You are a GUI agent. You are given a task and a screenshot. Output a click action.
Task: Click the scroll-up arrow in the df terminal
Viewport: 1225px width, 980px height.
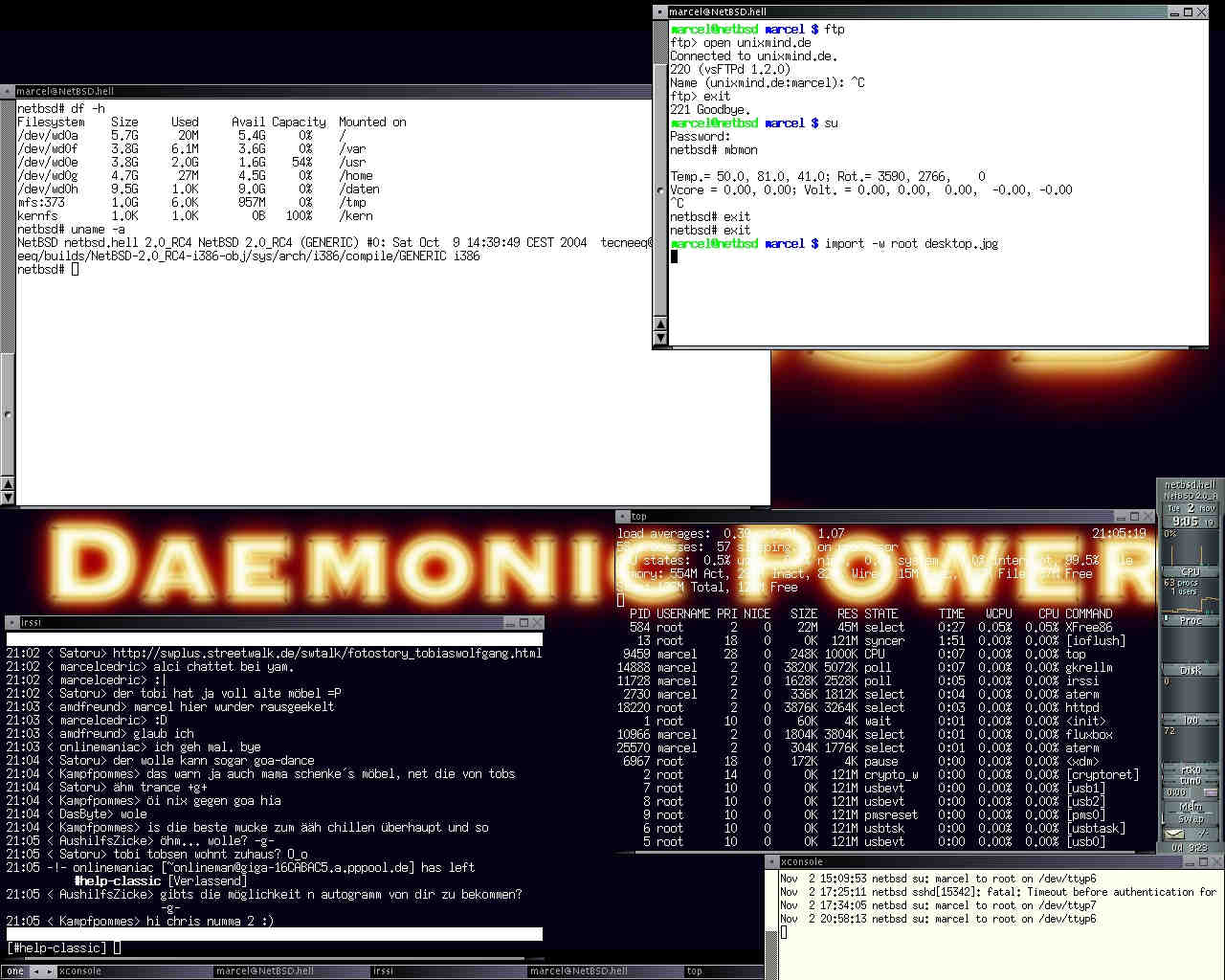coord(8,485)
